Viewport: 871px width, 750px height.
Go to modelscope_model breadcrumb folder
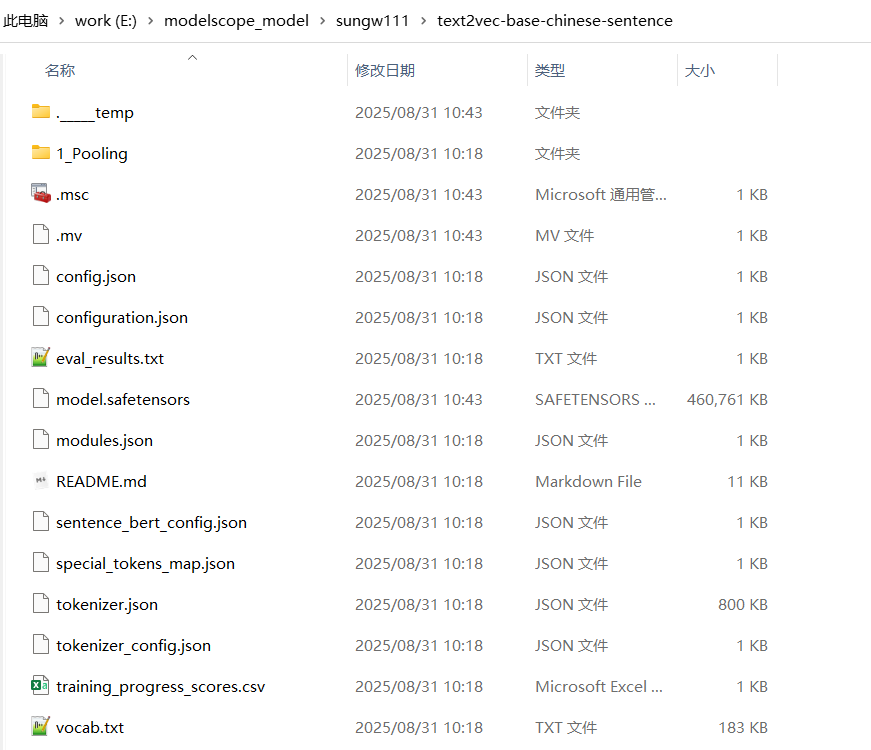[x=236, y=21]
